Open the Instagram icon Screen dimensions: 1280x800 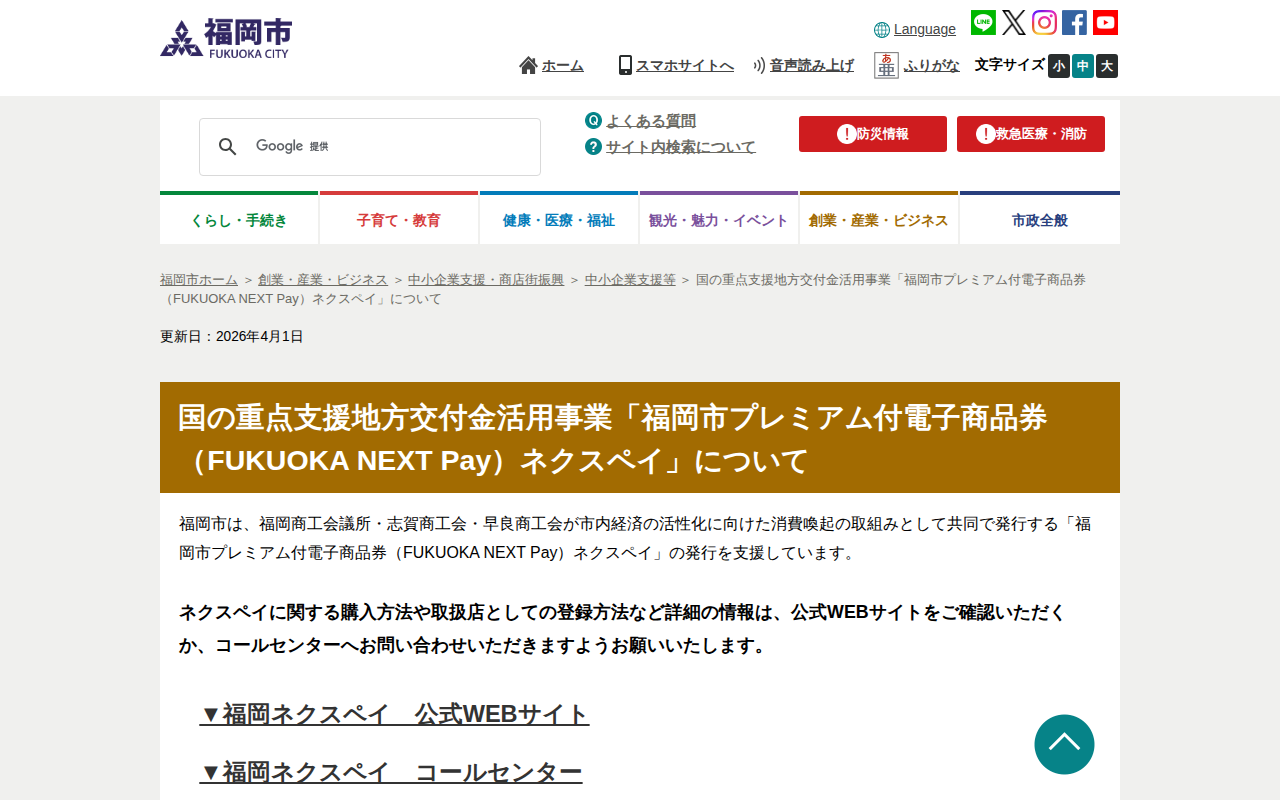[1044, 22]
